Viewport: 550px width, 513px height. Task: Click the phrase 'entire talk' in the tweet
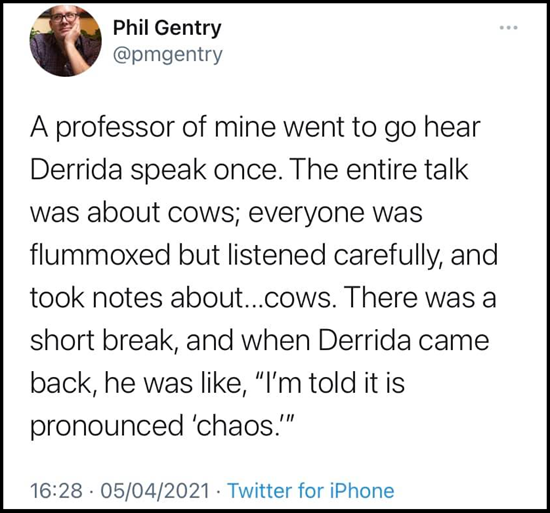point(407,170)
